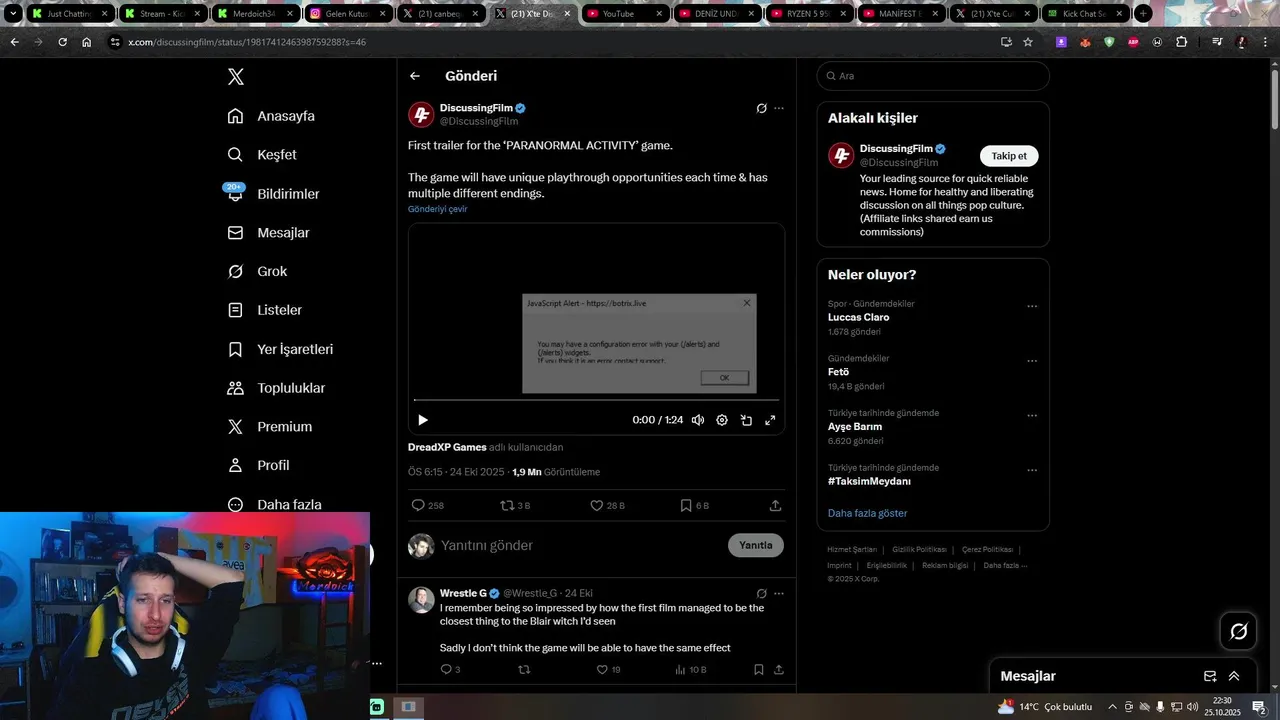Share the Wrestle G reply
Image resolution: width=1280 pixels, height=720 pixels.
click(x=779, y=670)
